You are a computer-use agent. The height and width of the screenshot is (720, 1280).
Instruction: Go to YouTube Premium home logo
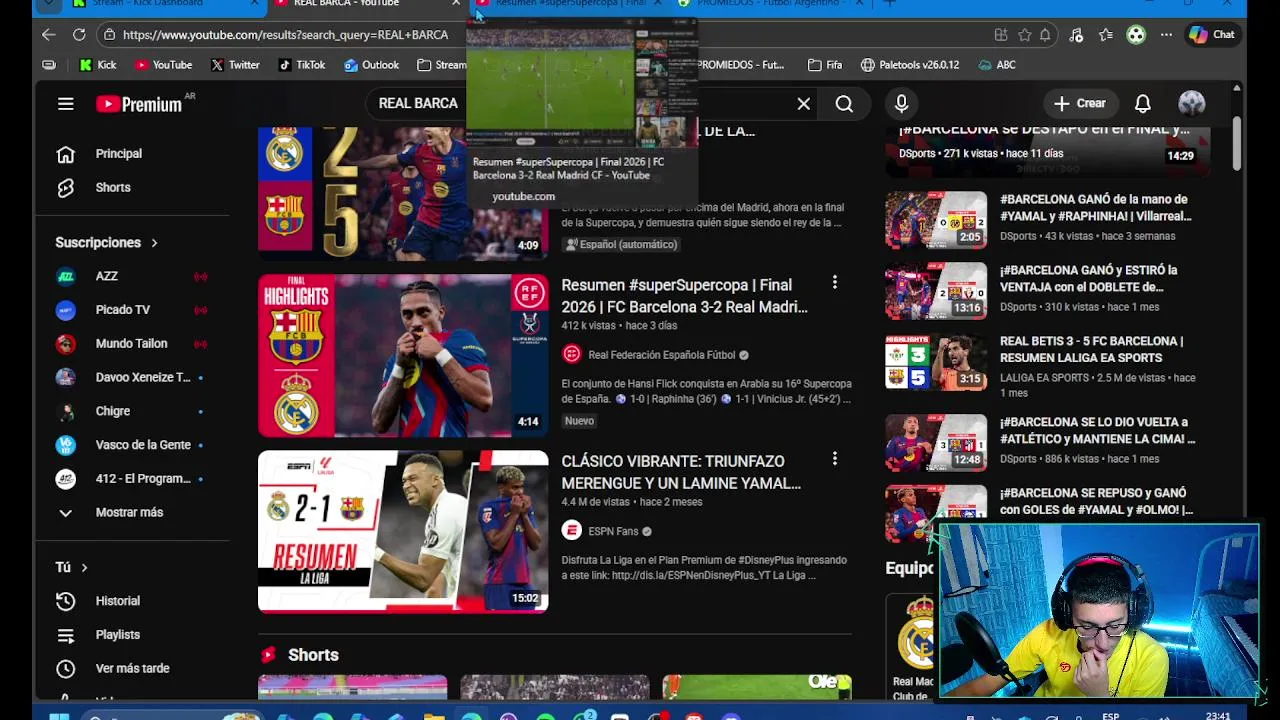point(139,103)
